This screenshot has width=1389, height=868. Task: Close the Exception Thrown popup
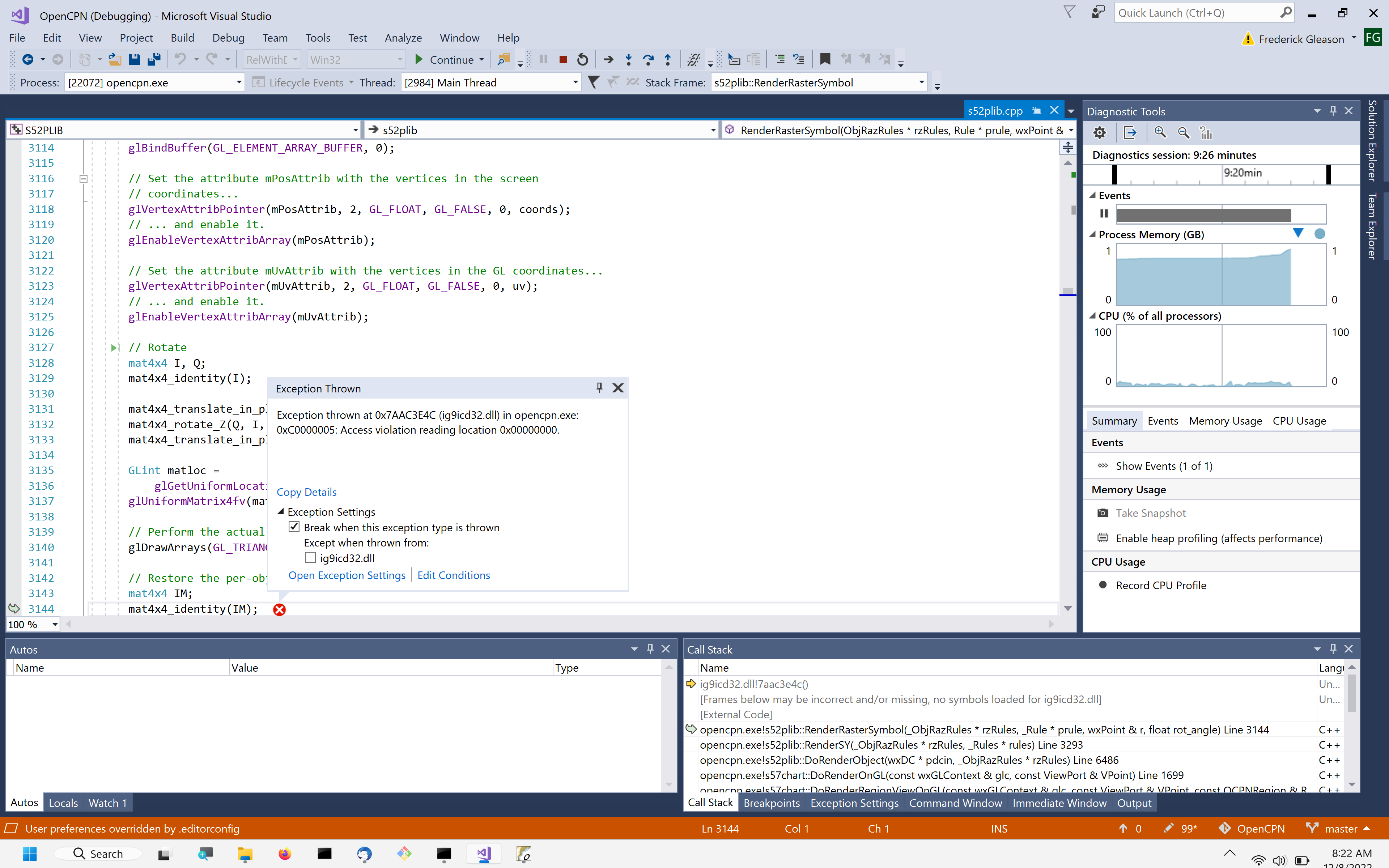(x=618, y=387)
